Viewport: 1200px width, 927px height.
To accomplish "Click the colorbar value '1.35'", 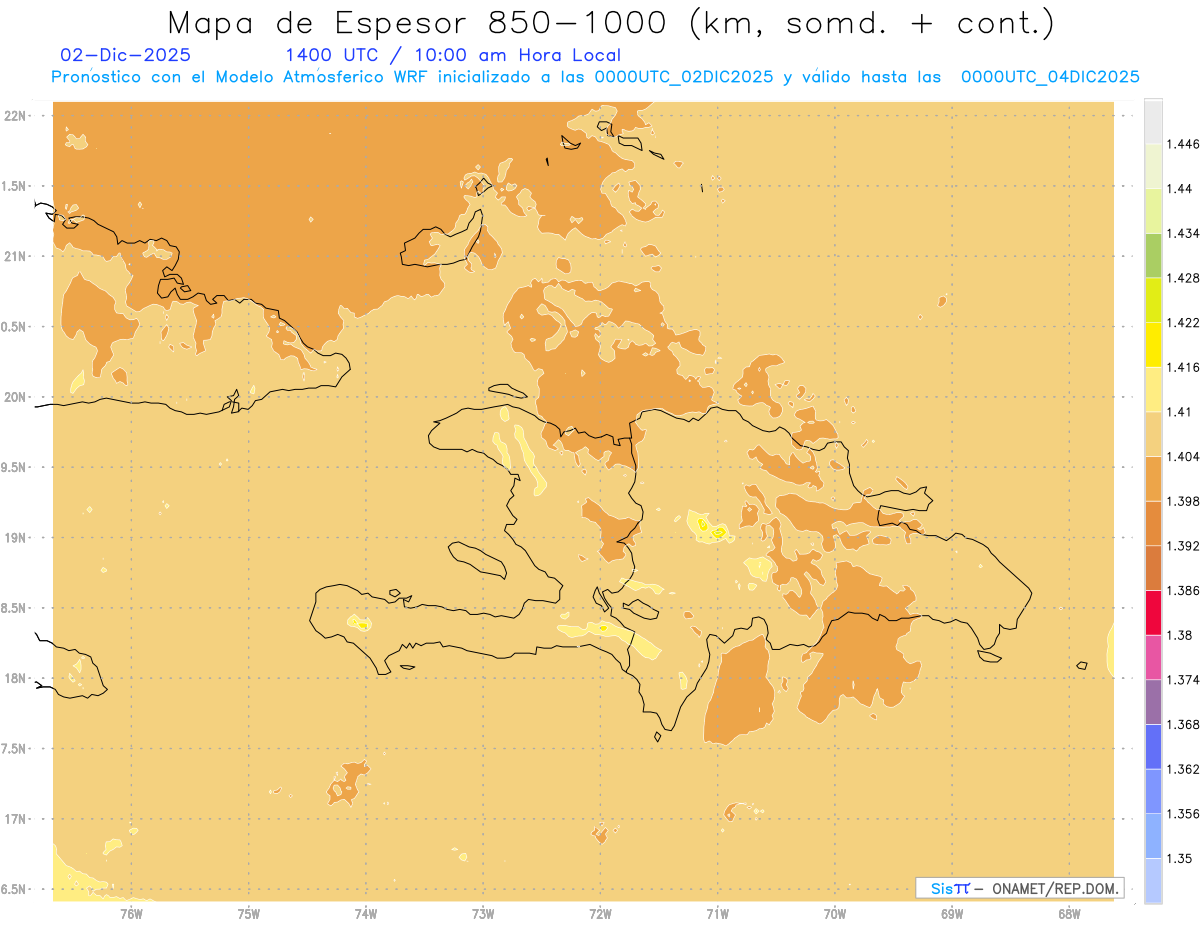I will click(x=1181, y=858).
